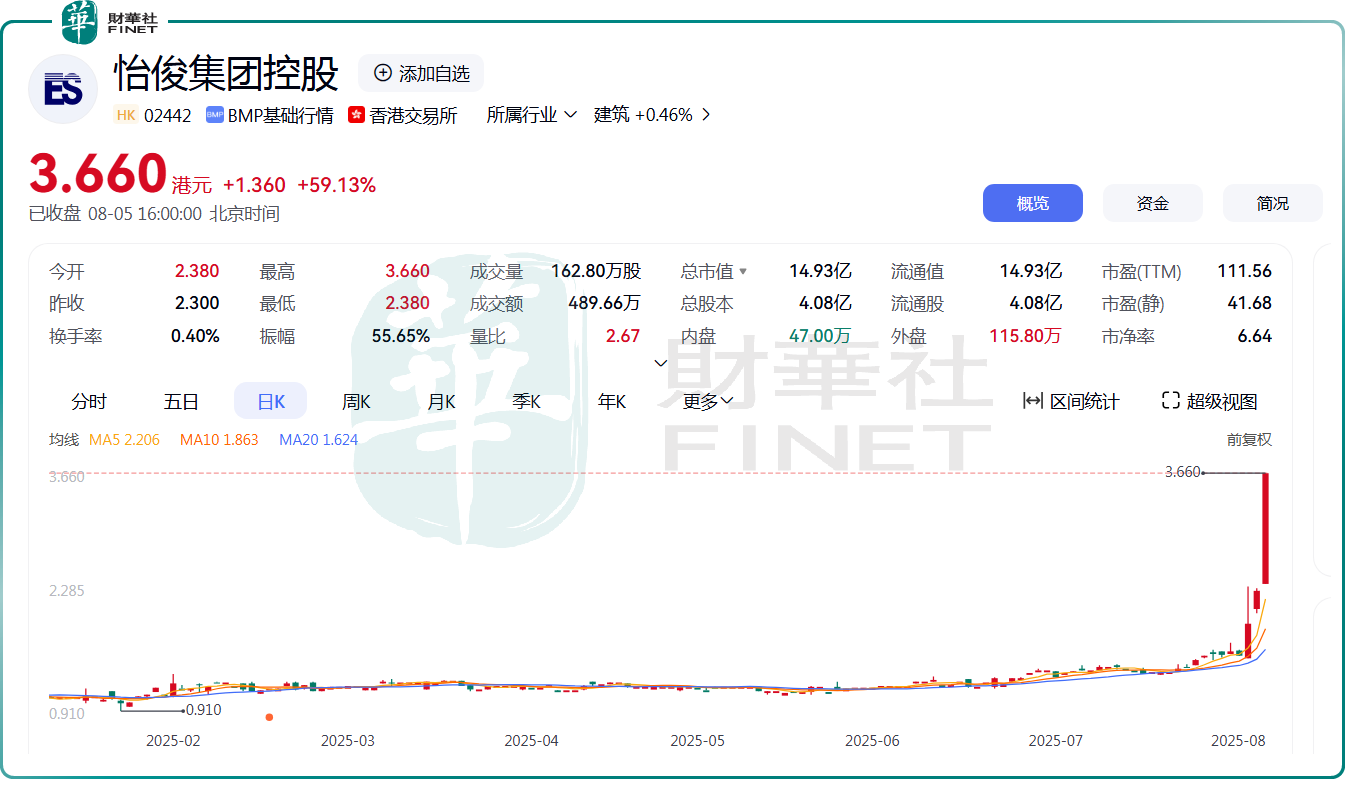Expand more stats with the down chevron
Image resolution: width=1345 pixels, height=799 pixels.
click(x=660, y=362)
